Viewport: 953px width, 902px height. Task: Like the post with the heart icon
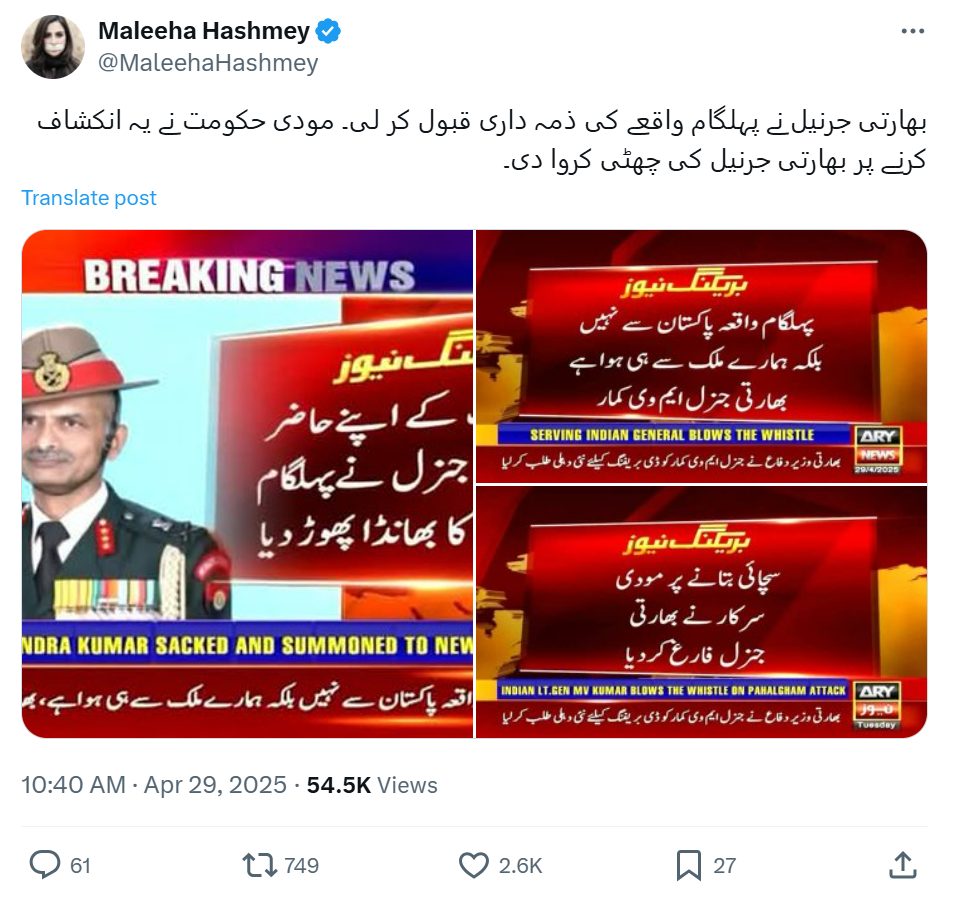[473, 865]
